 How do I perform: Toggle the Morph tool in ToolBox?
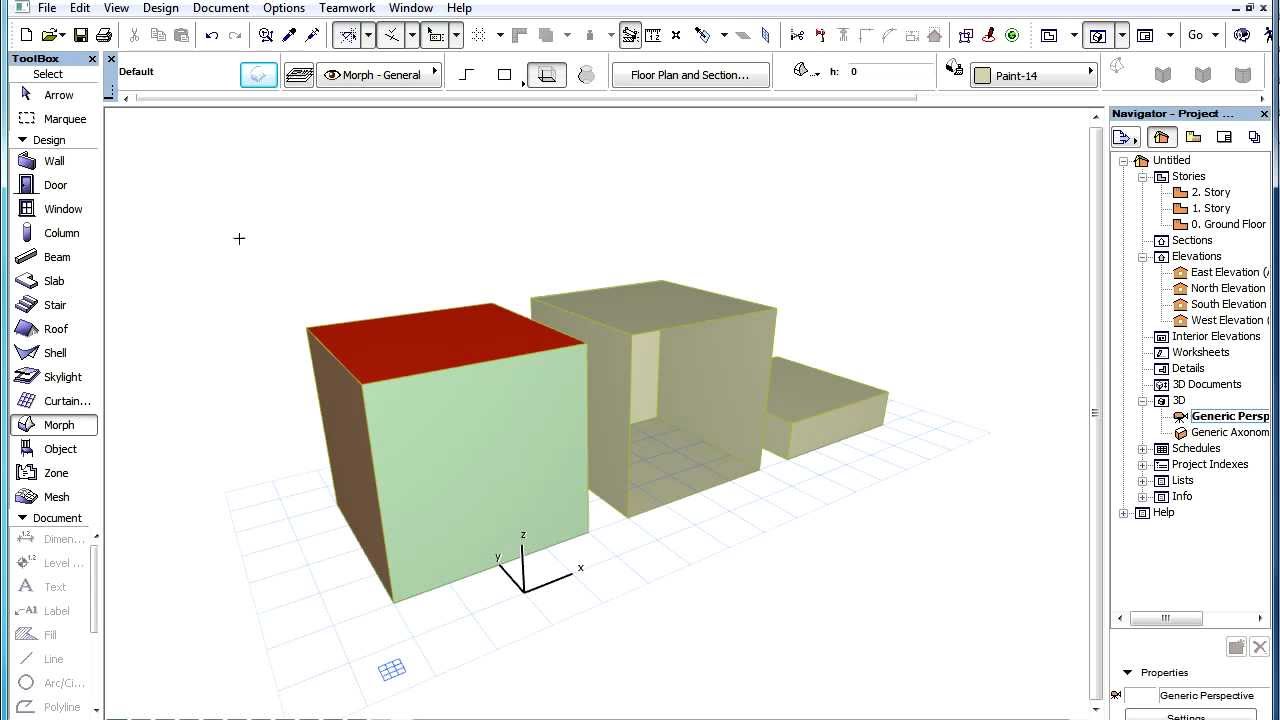[x=54, y=425]
